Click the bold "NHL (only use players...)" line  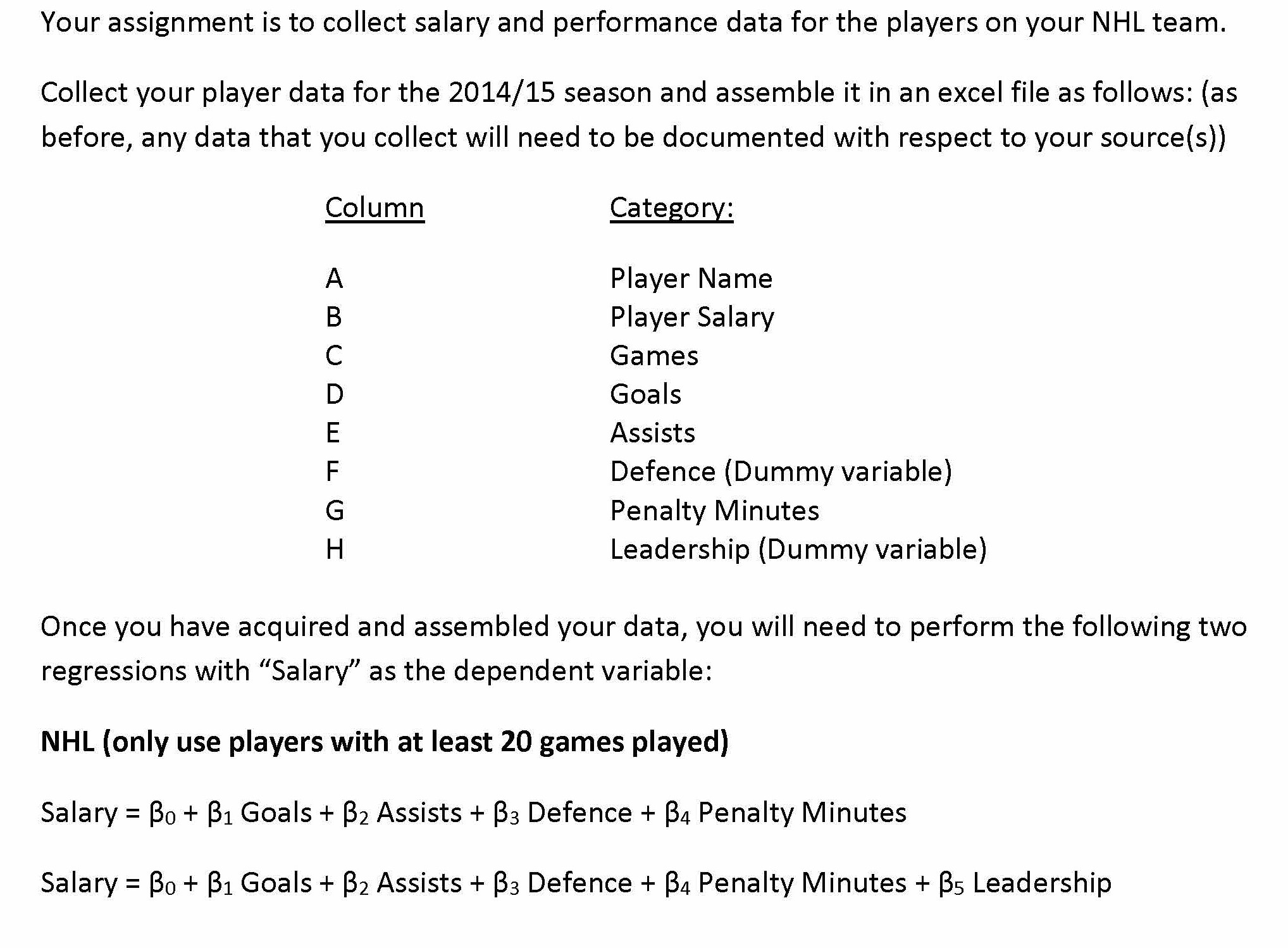click(x=384, y=742)
